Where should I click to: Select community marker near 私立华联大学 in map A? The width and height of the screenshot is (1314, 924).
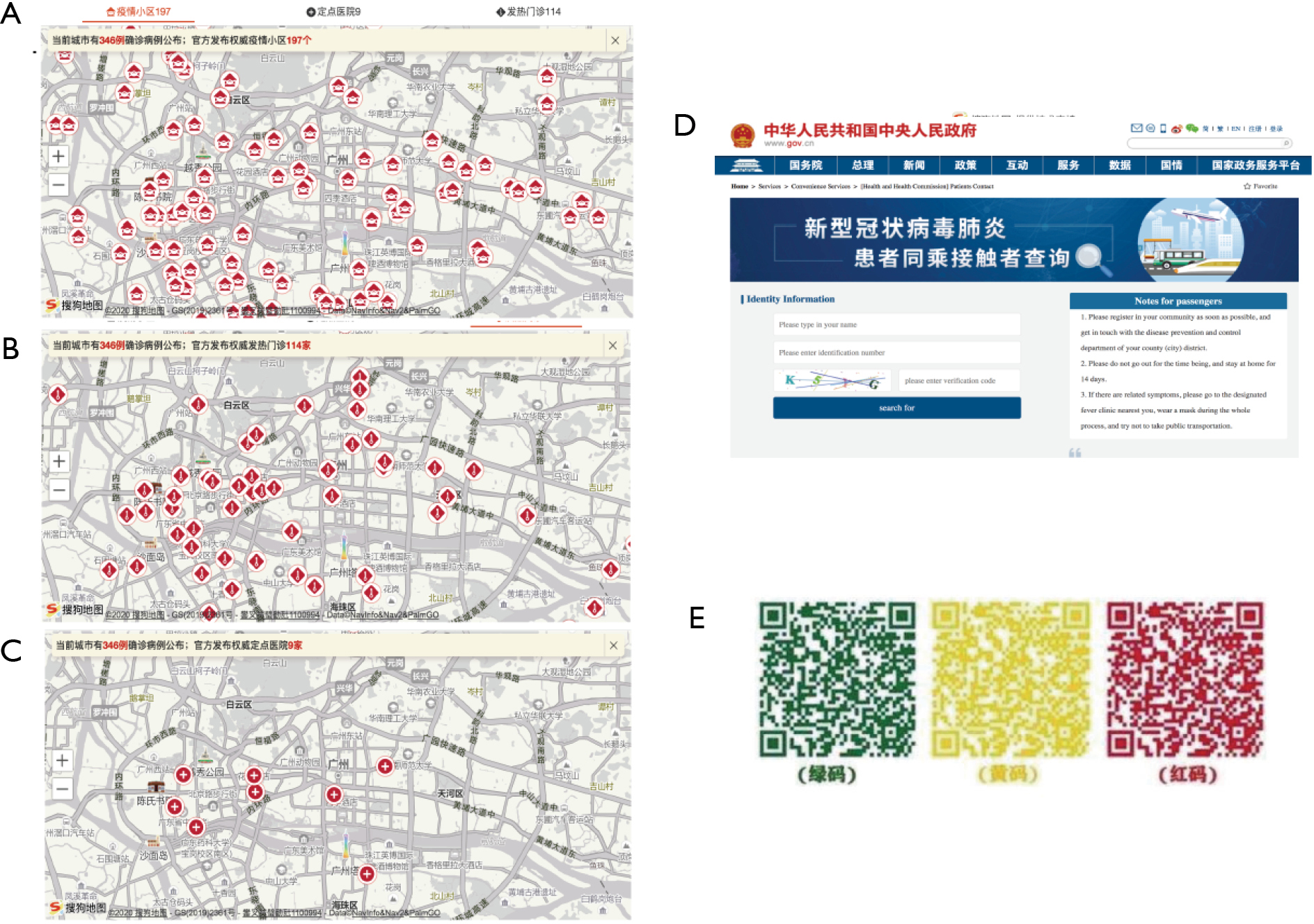coord(548,105)
